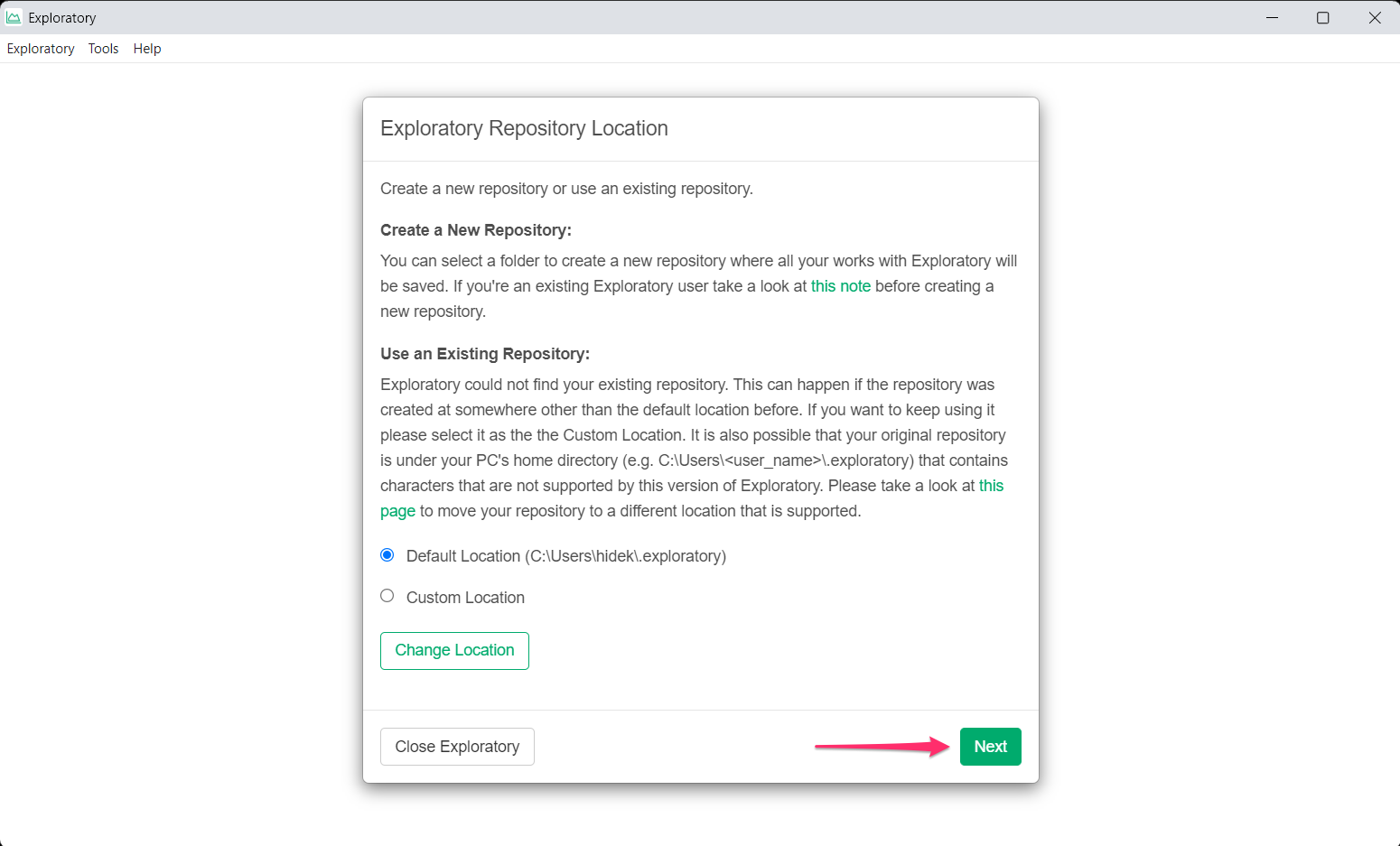Viewport: 1400px width, 846px height.
Task: Select the Default Location radio button
Action: click(x=387, y=554)
